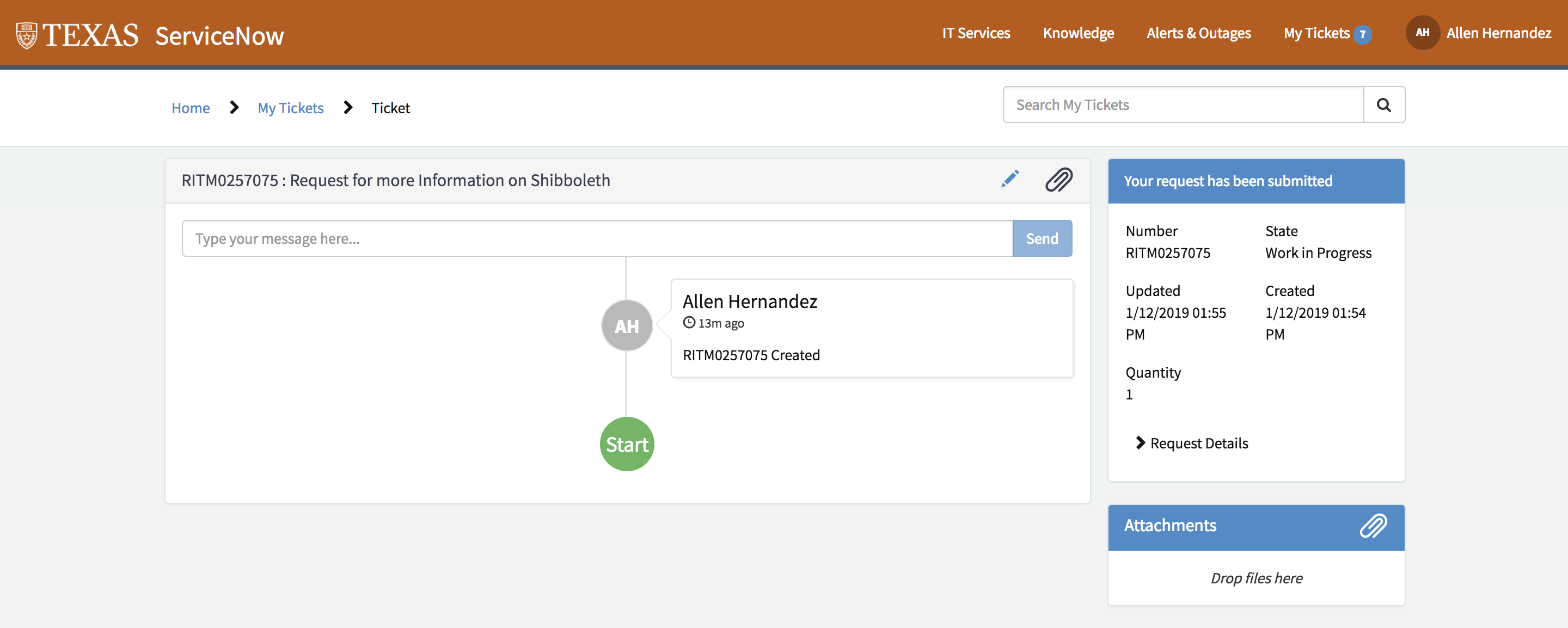
Task: Click the paperclip icon in the Attachments panel
Action: [x=1373, y=526]
